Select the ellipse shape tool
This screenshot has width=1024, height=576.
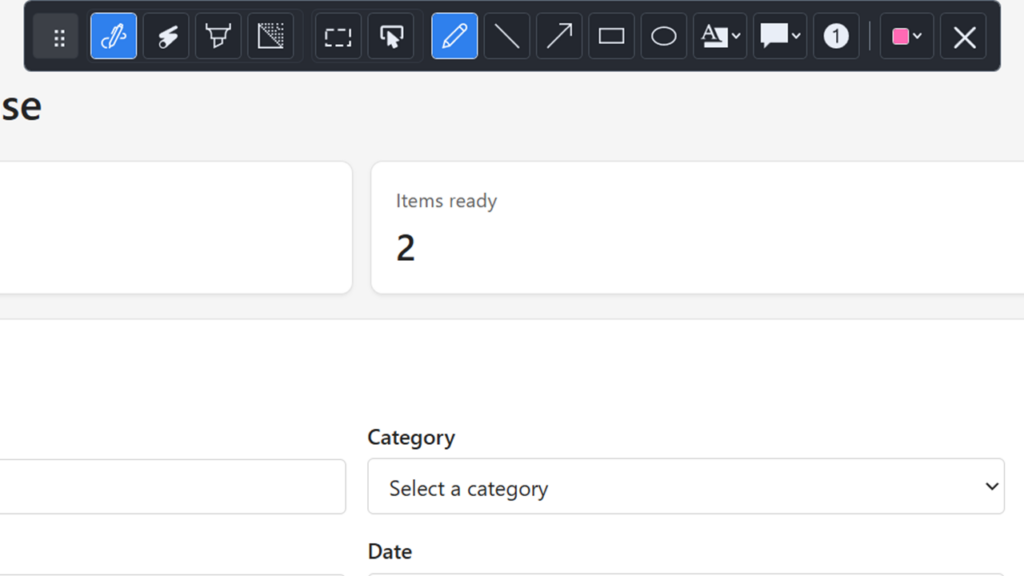664,37
